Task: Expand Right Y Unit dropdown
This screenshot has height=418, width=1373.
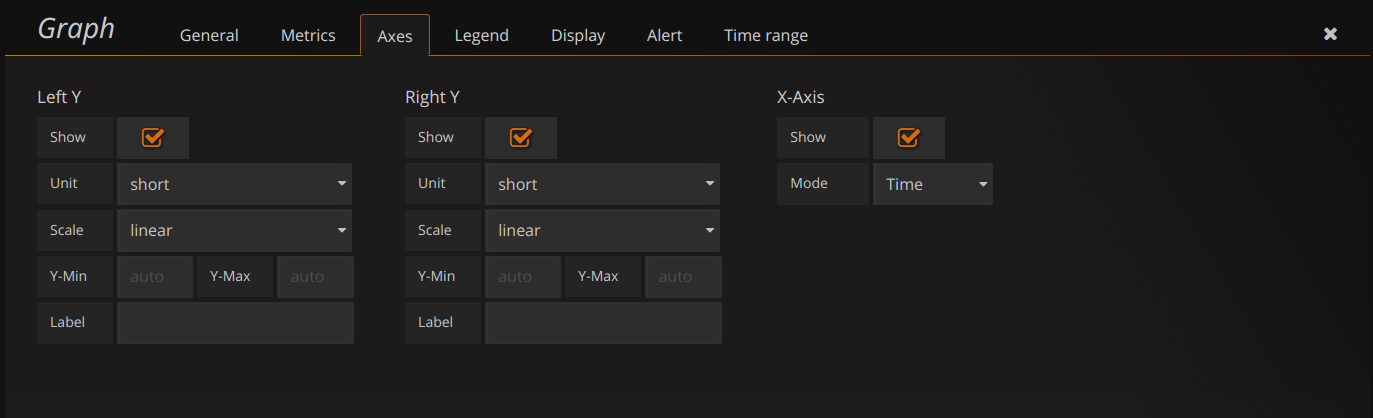Action: 602,184
